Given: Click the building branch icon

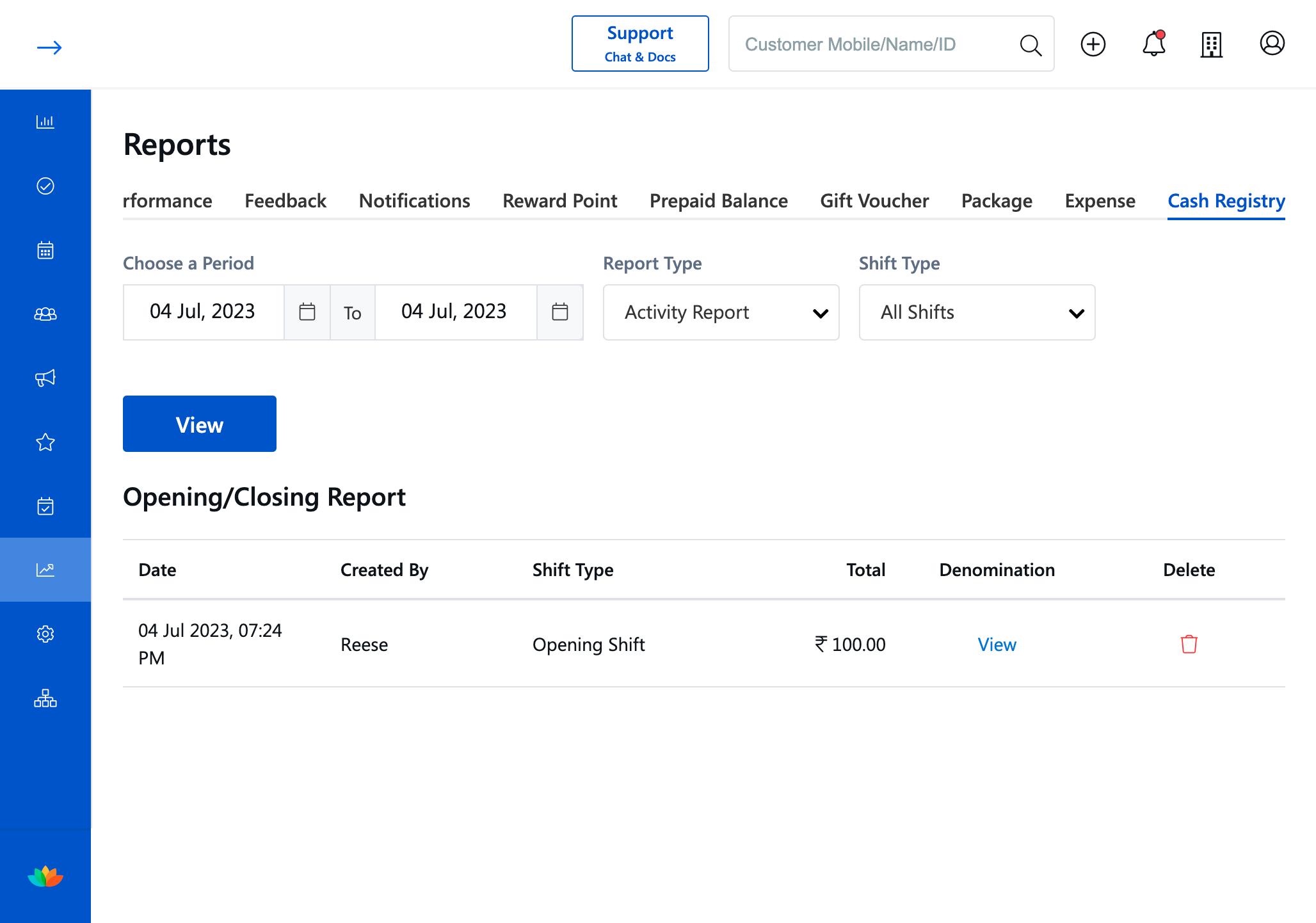Looking at the screenshot, I should [x=1212, y=44].
